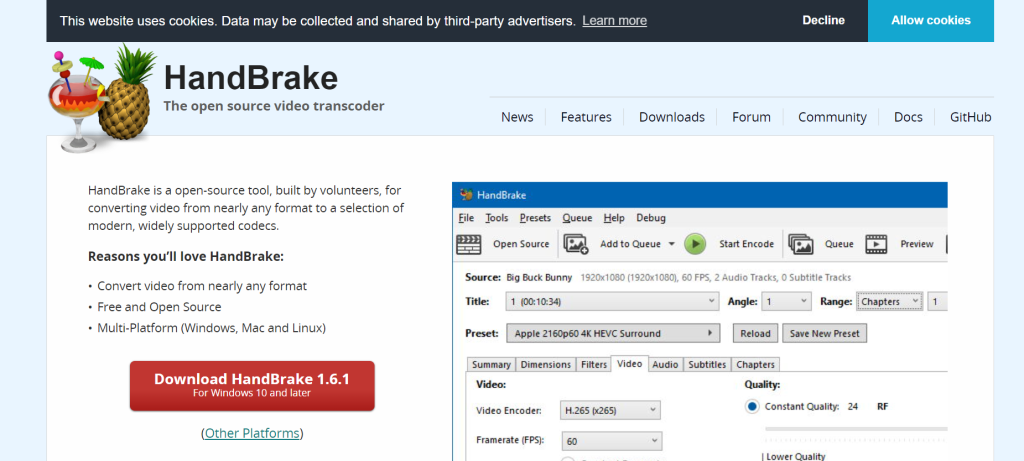The width and height of the screenshot is (1024, 461).
Task: Open the GitHub link
Action: tap(970, 117)
